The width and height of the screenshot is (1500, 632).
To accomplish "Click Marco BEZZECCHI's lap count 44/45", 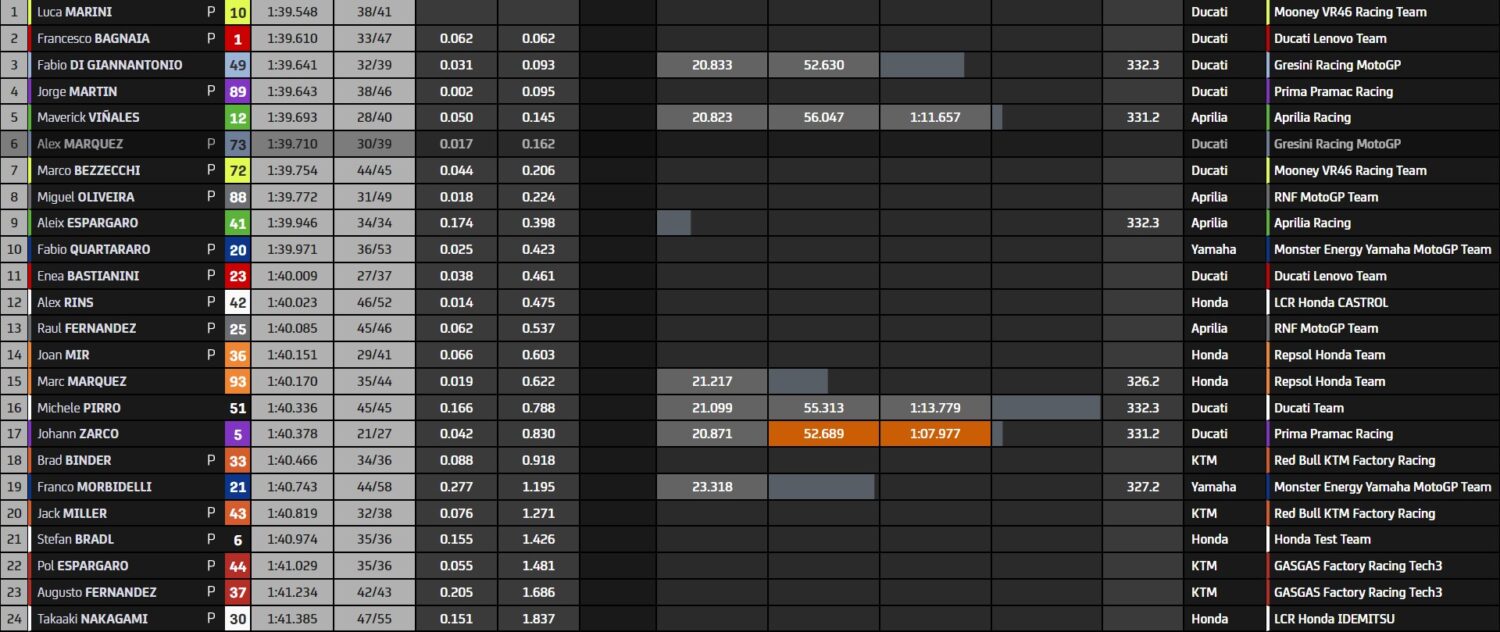I will [374, 170].
